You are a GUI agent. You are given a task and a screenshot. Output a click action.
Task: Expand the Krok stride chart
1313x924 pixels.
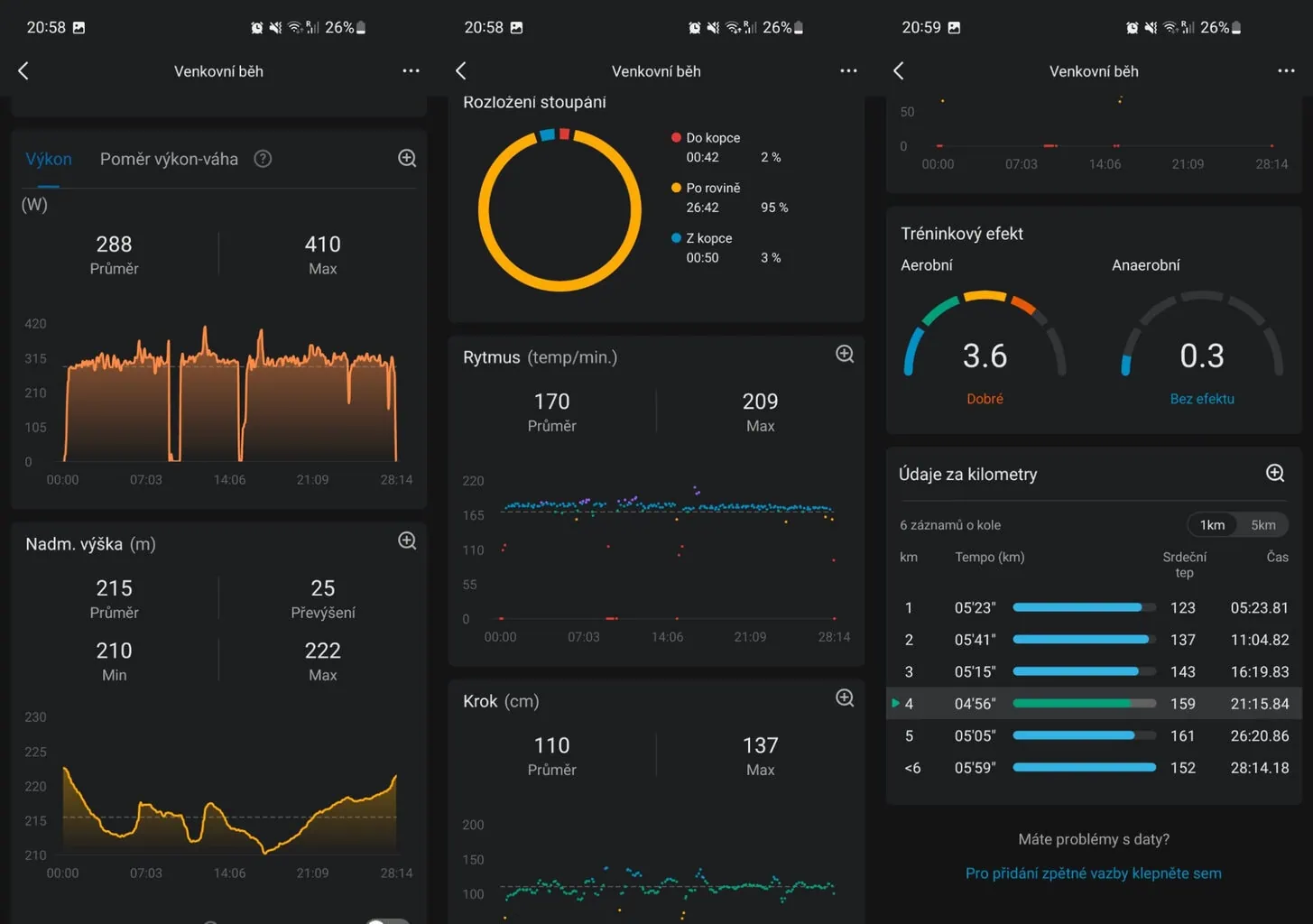845,698
